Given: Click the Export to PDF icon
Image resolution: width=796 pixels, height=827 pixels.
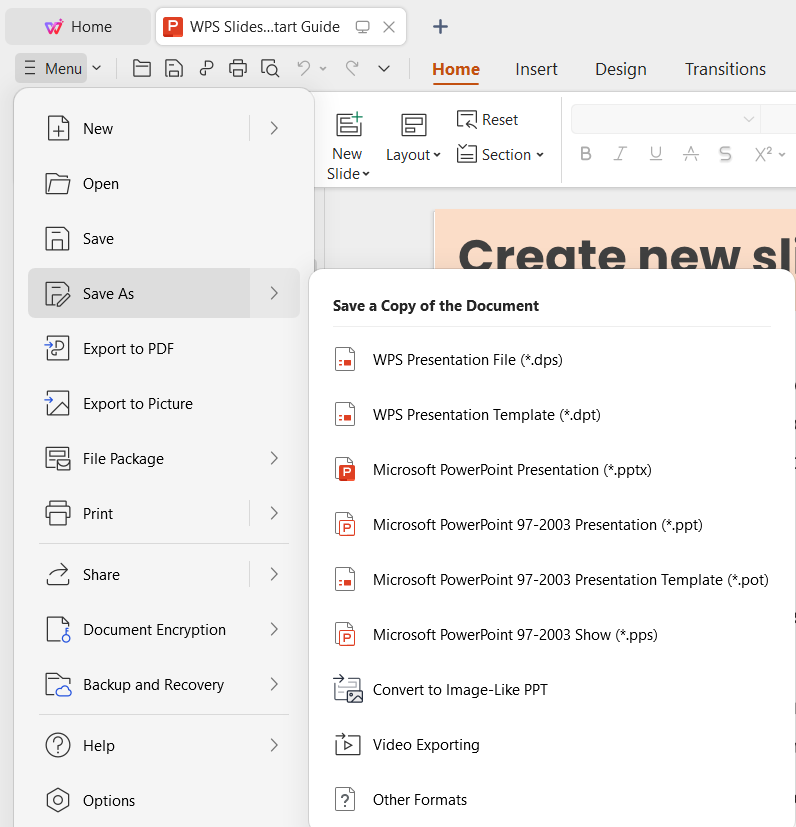Looking at the screenshot, I should [58, 349].
